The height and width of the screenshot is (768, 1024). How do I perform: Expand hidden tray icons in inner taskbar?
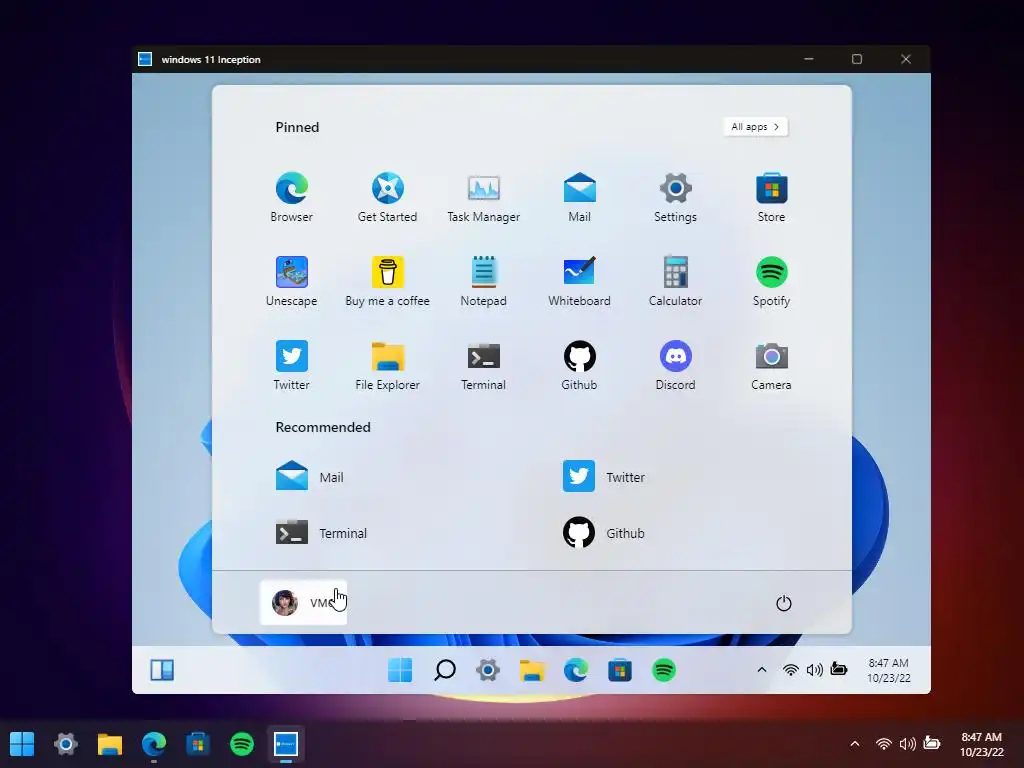761,669
